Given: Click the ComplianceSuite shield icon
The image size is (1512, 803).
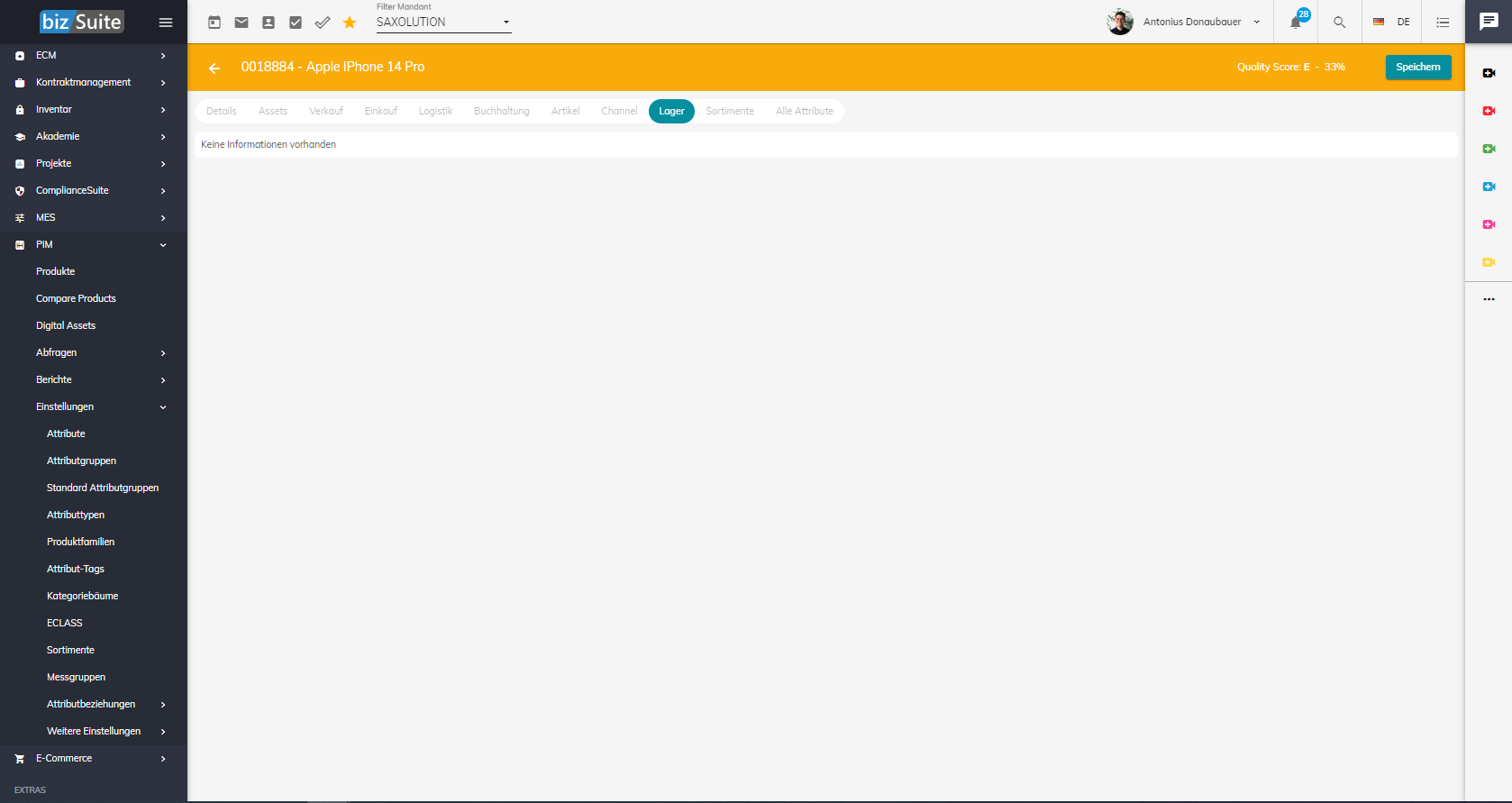Looking at the screenshot, I should 20,191.
